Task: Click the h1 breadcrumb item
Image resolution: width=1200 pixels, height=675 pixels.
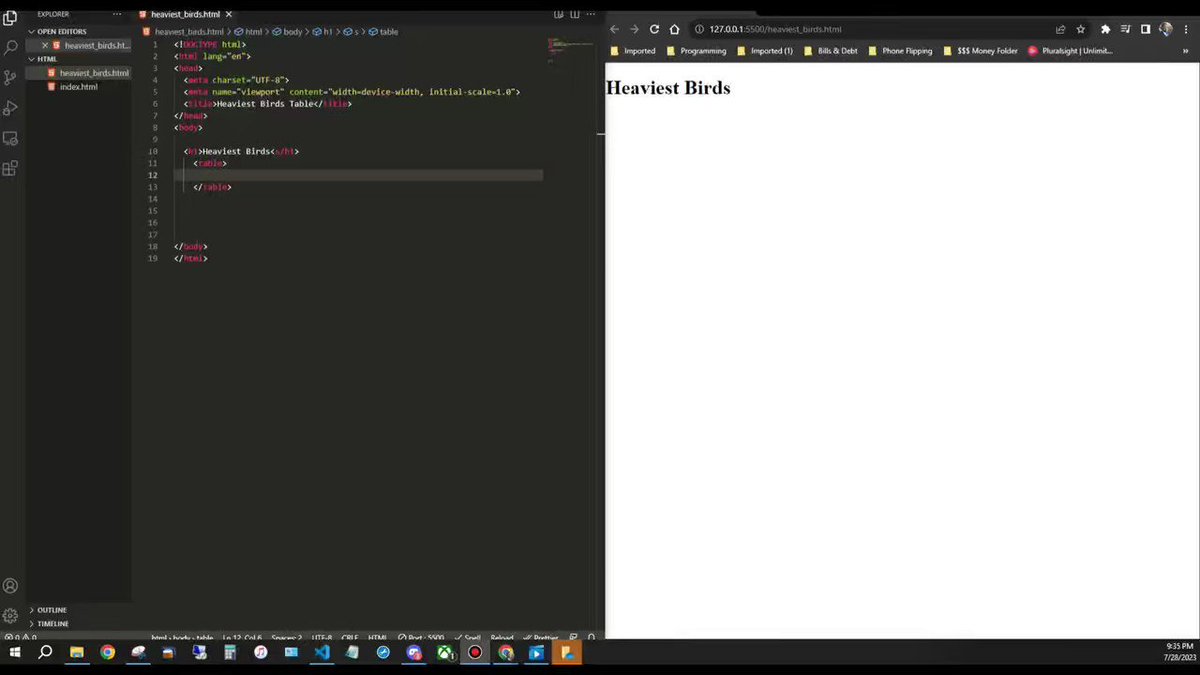Action: (323, 32)
